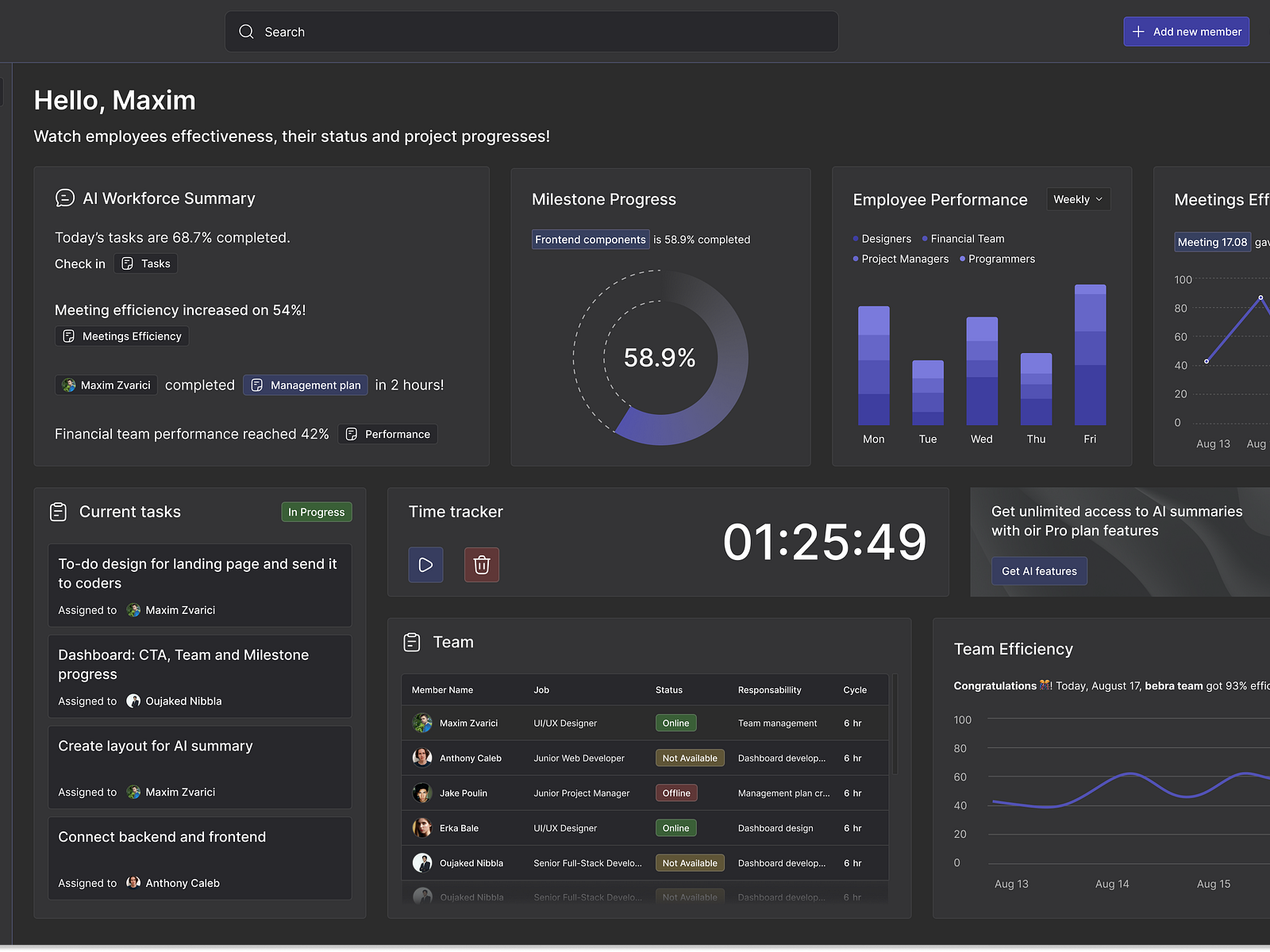This screenshot has width=1270, height=952.
Task: Open the In Progress status selector
Action: pyautogui.click(x=316, y=512)
